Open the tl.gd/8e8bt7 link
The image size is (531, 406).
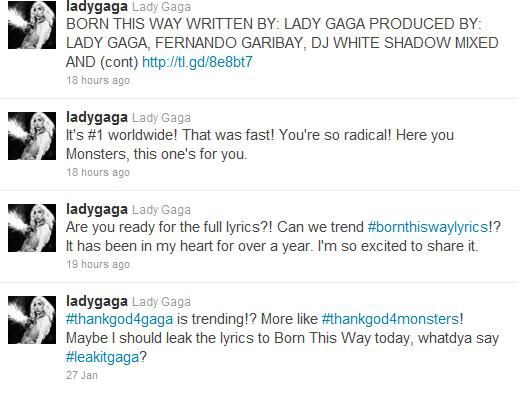pos(197,62)
